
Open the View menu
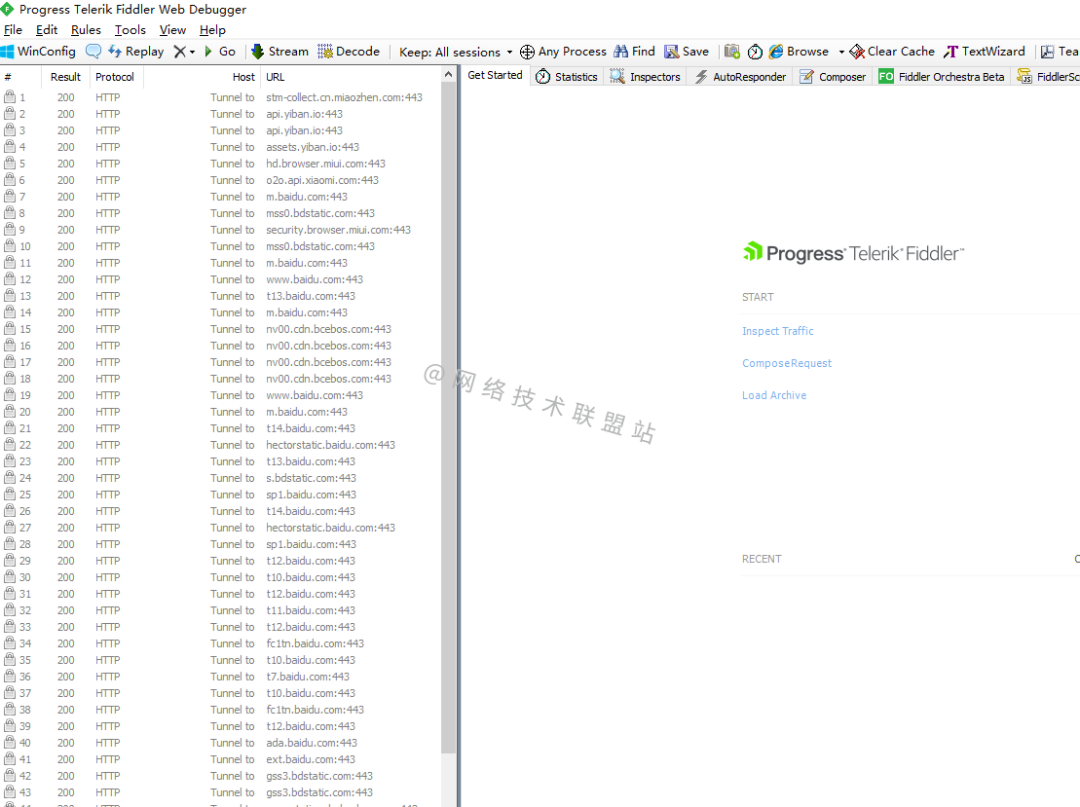pos(172,30)
